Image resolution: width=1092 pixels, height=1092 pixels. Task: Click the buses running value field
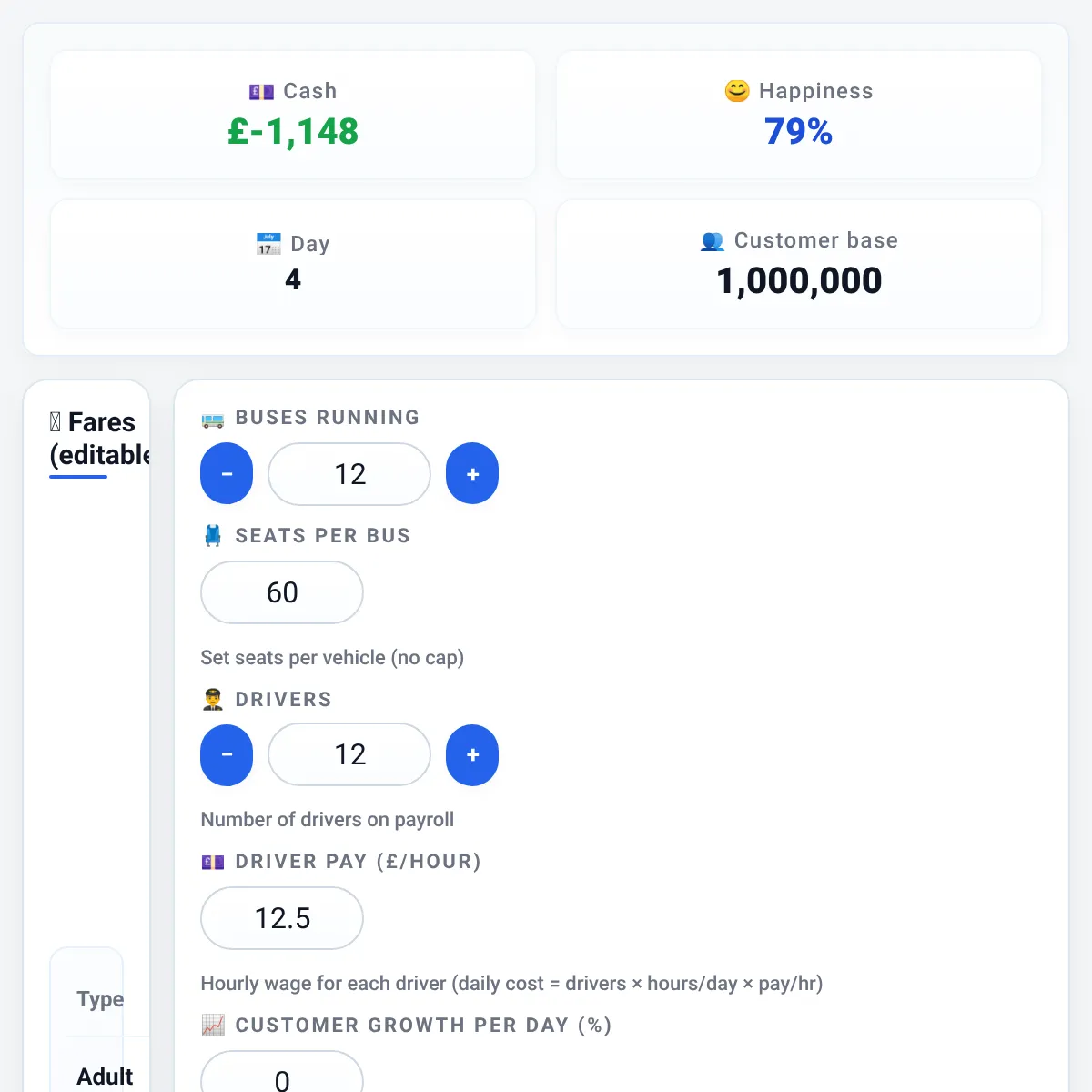349,473
